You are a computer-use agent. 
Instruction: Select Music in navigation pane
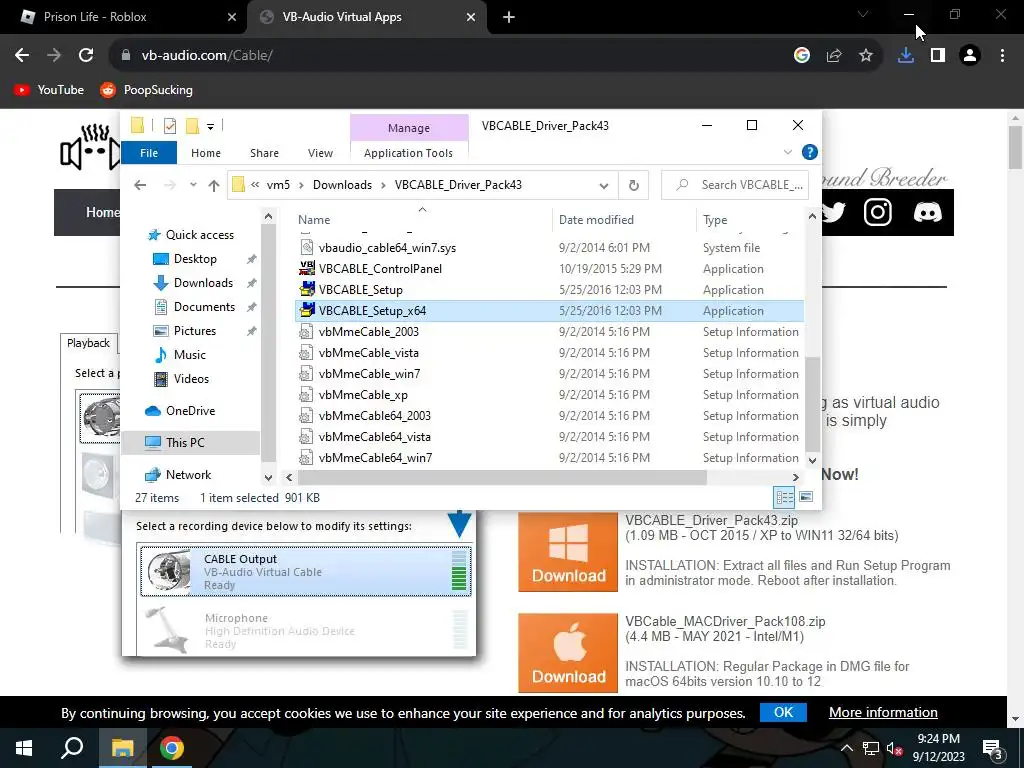point(189,355)
